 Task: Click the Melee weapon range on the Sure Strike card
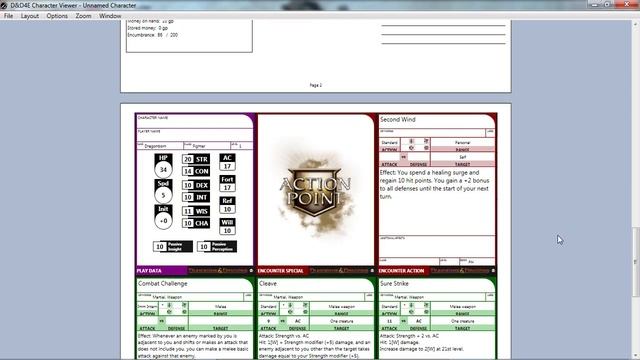[x=462, y=306]
